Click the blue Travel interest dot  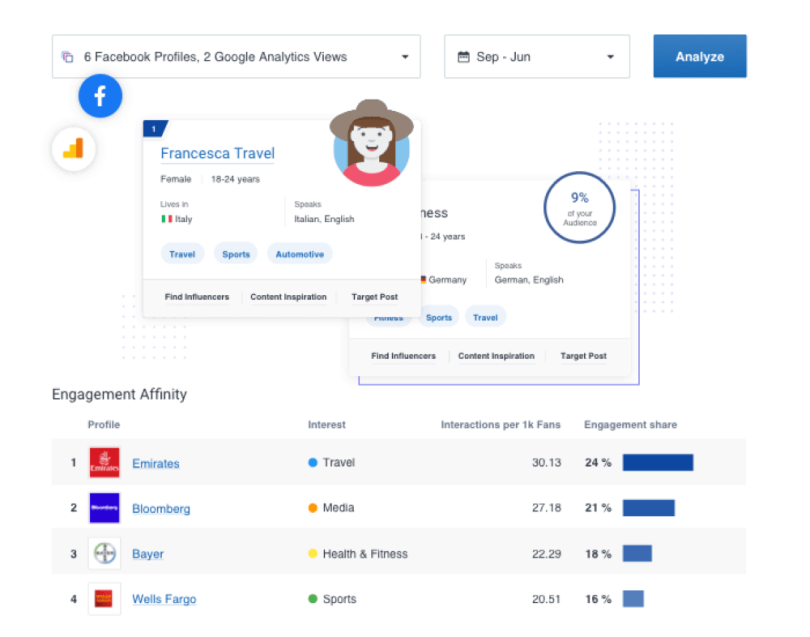pyautogui.click(x=313, y=462)
